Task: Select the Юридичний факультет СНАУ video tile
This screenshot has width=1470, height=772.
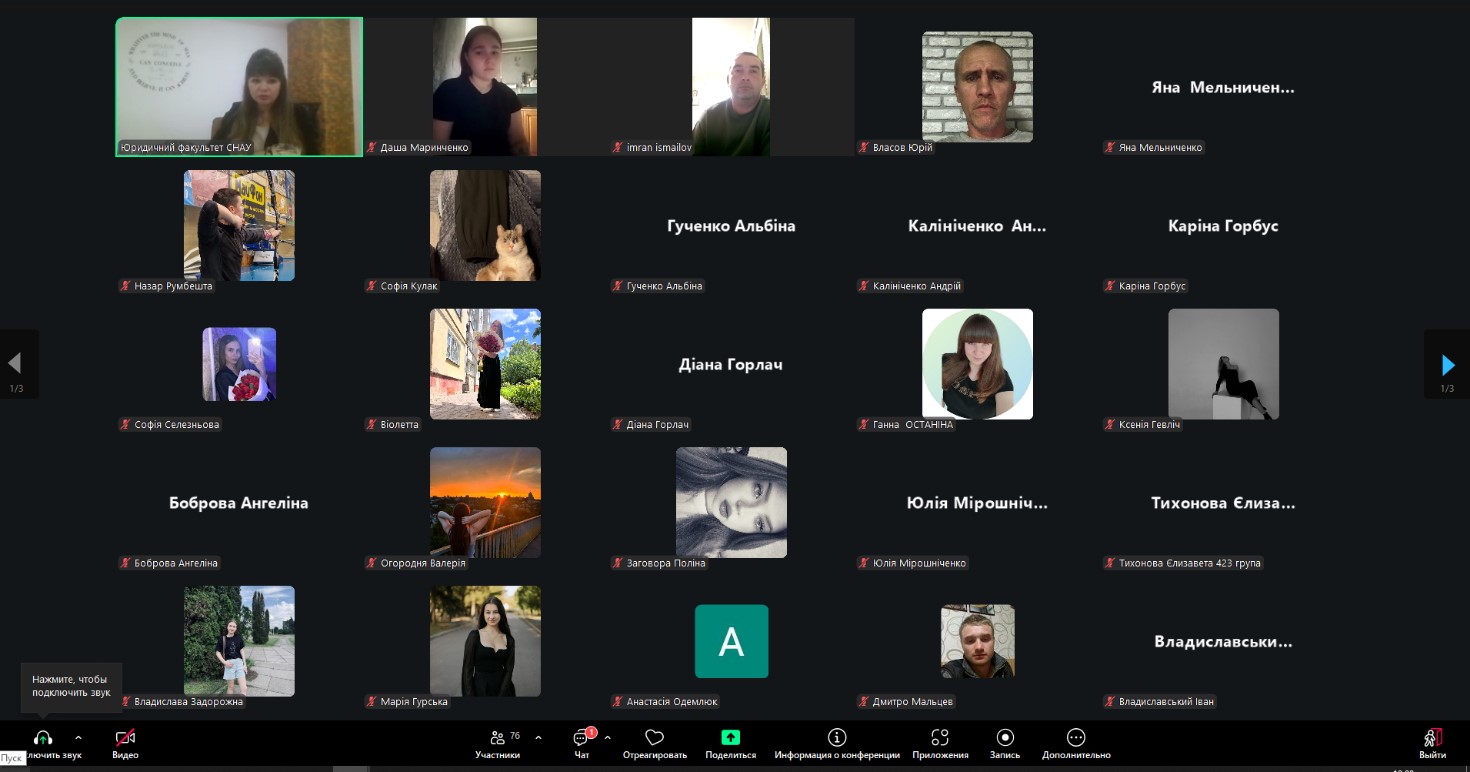Action: click(239, 87)
